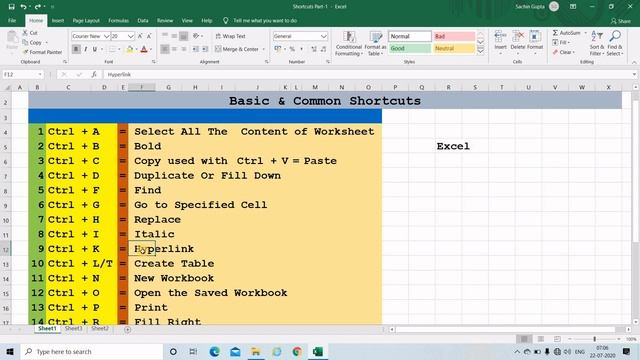Click the Copy icon in Clipboard group
The height and width of the screenshot is (360, 640).
pos(25,42)
